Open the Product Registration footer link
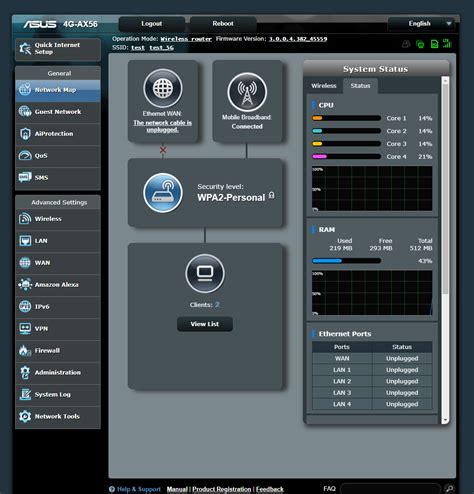The image size is (474, 494). (x=222, y=489)
